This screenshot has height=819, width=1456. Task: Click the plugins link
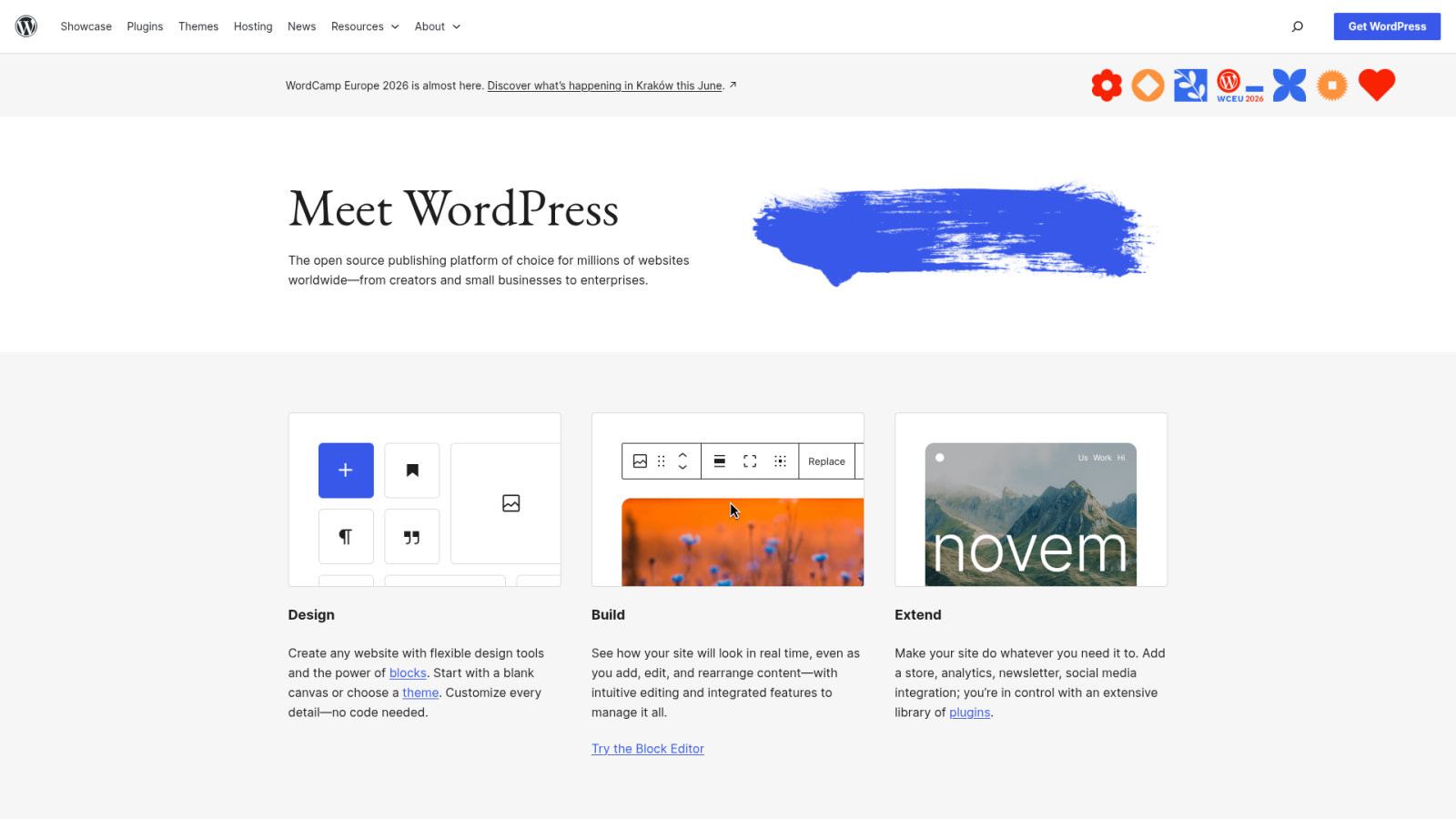click(969, 713)
